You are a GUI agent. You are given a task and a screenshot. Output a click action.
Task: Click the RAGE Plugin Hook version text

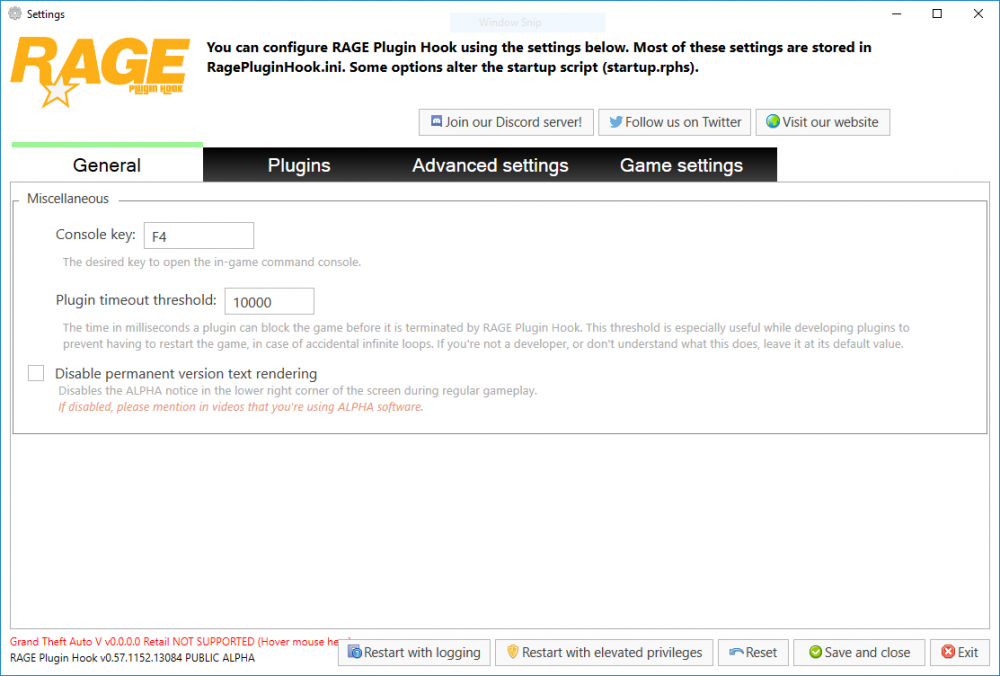pos(132,658)
